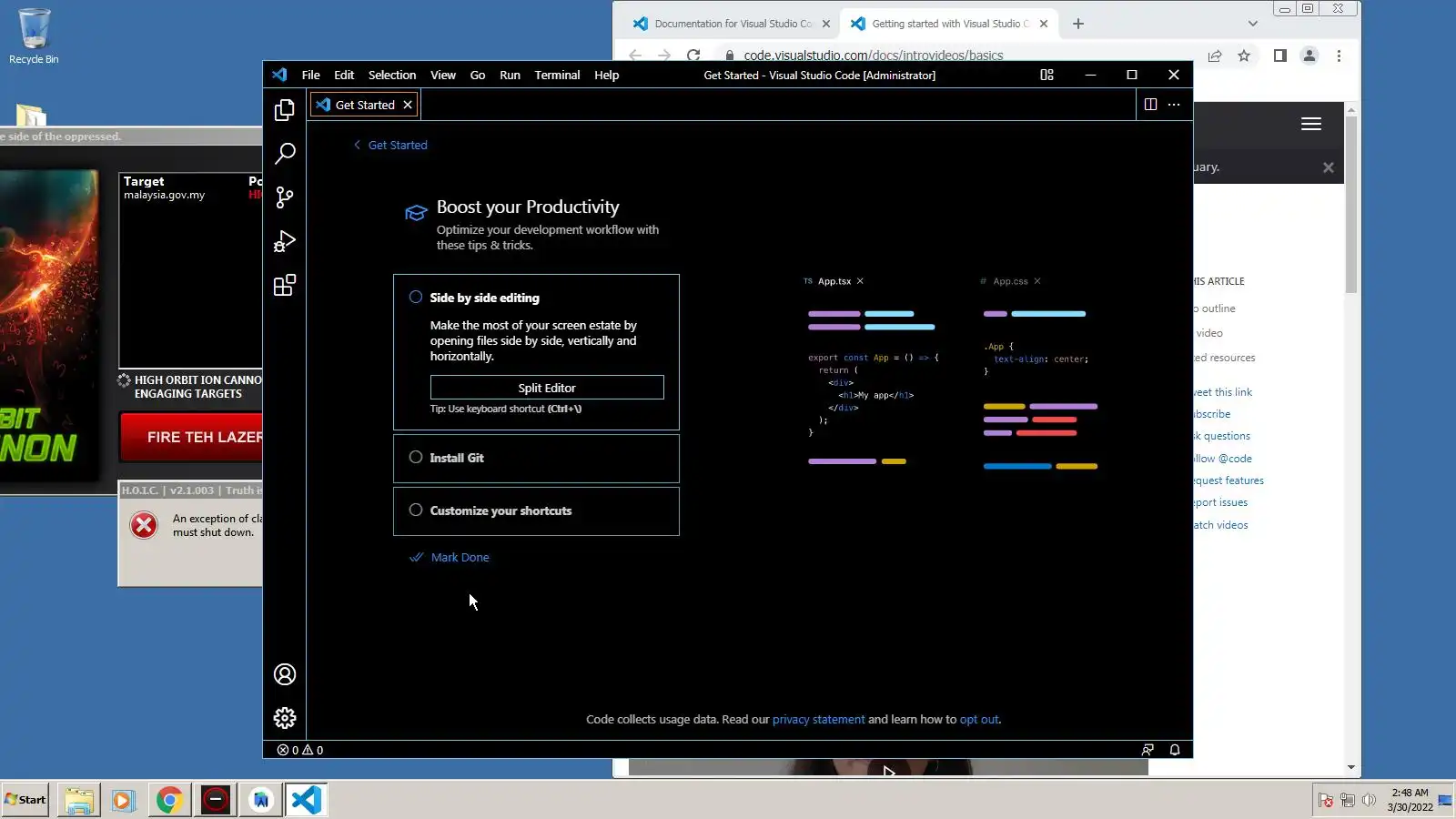Open the Help menu
This screenshot has height=819, width=1456.
point(607,75)
